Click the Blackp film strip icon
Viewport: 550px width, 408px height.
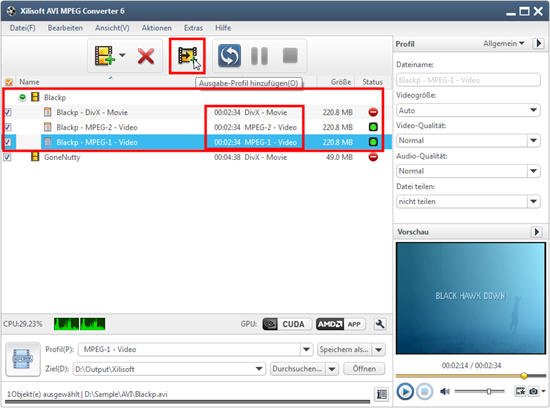(x=35, y=97)
